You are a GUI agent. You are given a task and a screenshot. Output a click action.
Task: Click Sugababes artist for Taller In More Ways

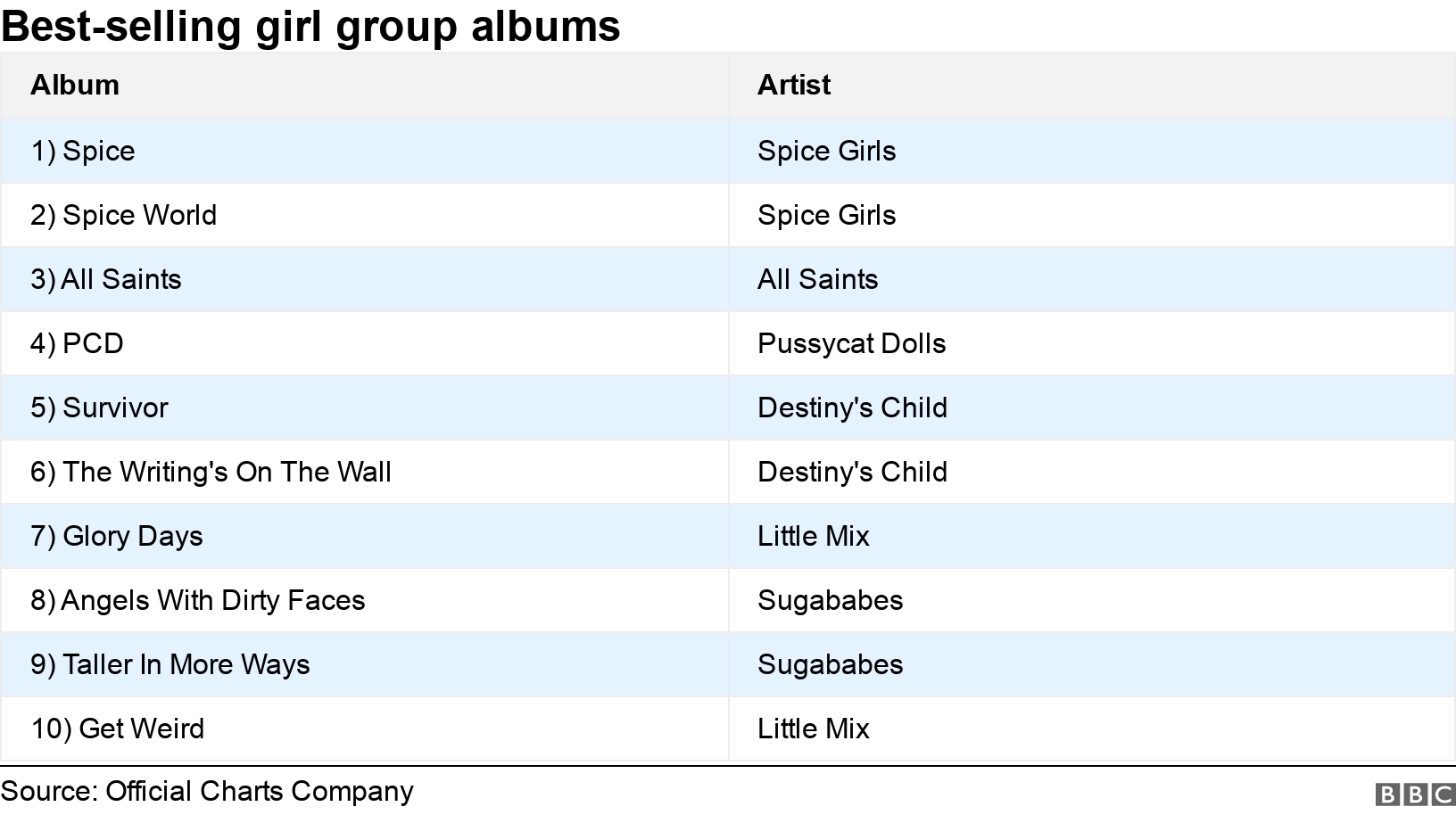830,664
